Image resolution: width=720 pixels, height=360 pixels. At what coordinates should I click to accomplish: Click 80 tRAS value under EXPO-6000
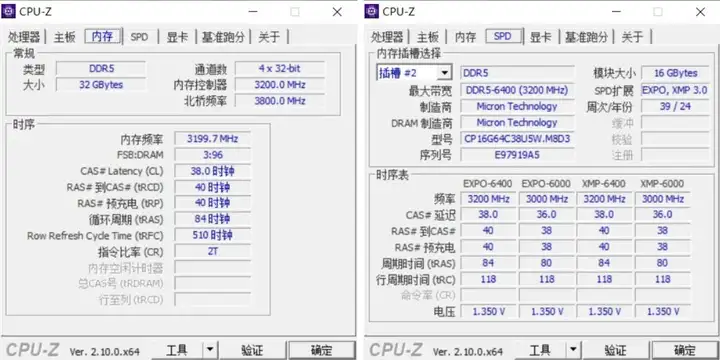coord(546,263)
